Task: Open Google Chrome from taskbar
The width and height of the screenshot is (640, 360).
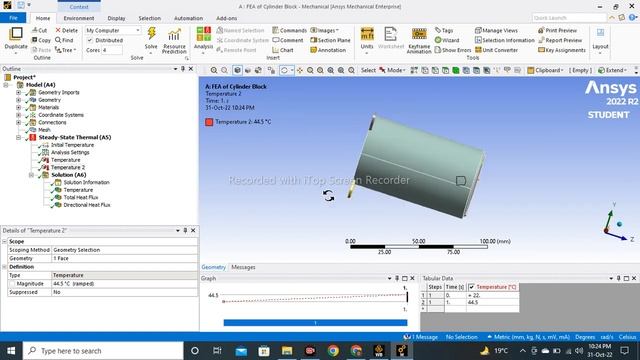Action: tap(333, 351)
